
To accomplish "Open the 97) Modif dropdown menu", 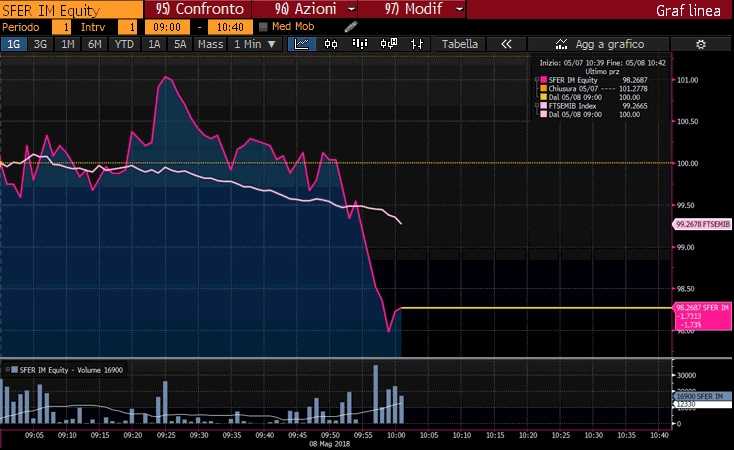I will [412, 9].
